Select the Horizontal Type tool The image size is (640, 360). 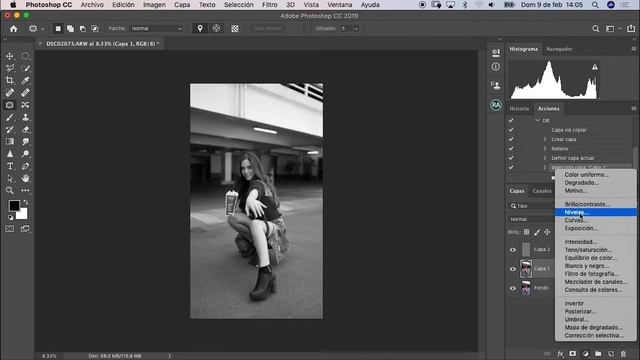coord(10,166)
